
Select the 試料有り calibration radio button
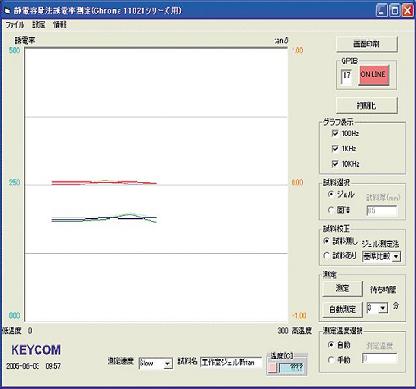(x=327, y=256)
